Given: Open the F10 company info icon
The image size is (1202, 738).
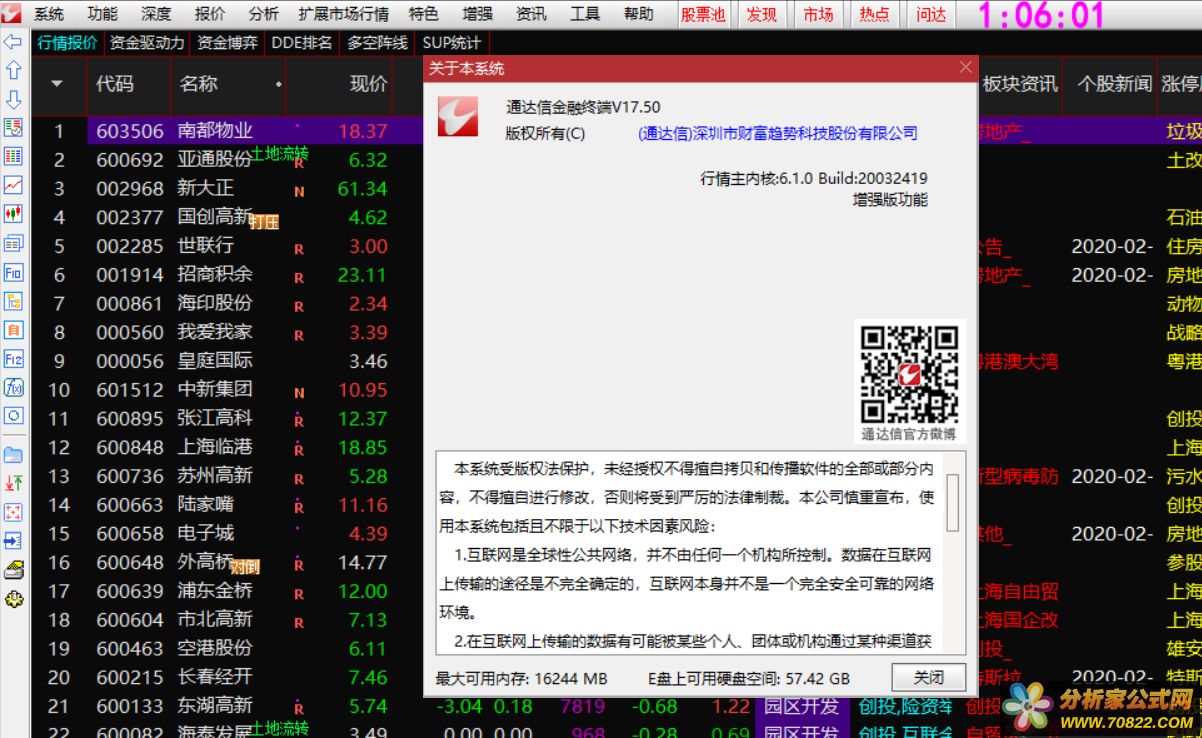Looking at the screenshot, I should 13,272.
